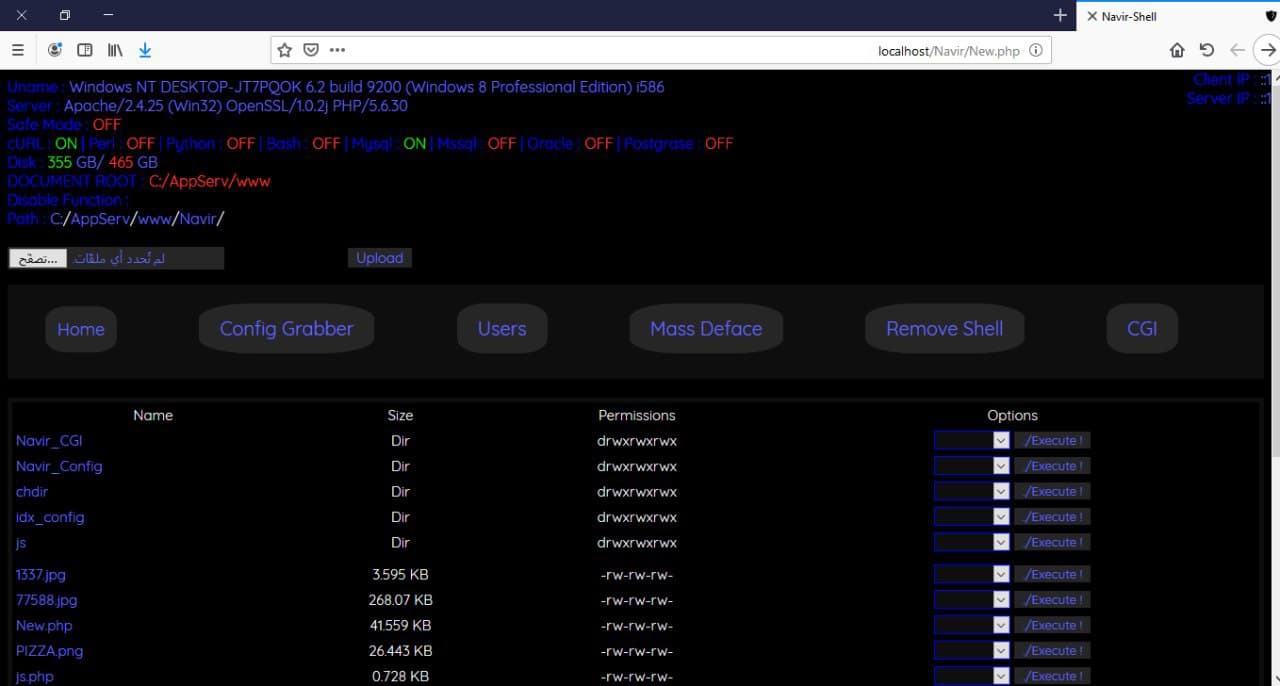Click the right-pointing arrow navigation button

click(x=1268, y=50)
